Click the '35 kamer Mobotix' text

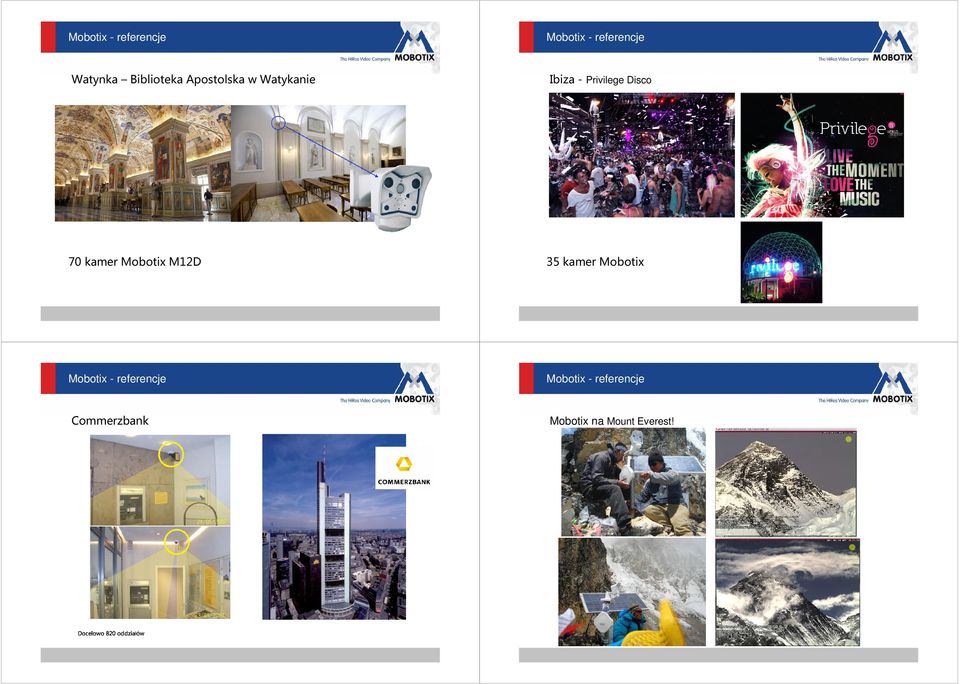(595, 261)
